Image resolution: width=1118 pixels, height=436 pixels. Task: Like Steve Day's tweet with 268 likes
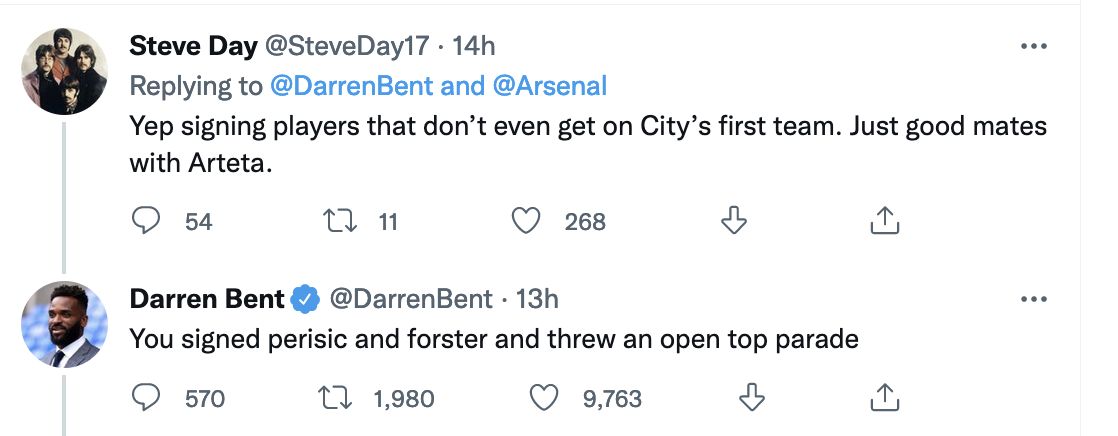tap(526, 221)
